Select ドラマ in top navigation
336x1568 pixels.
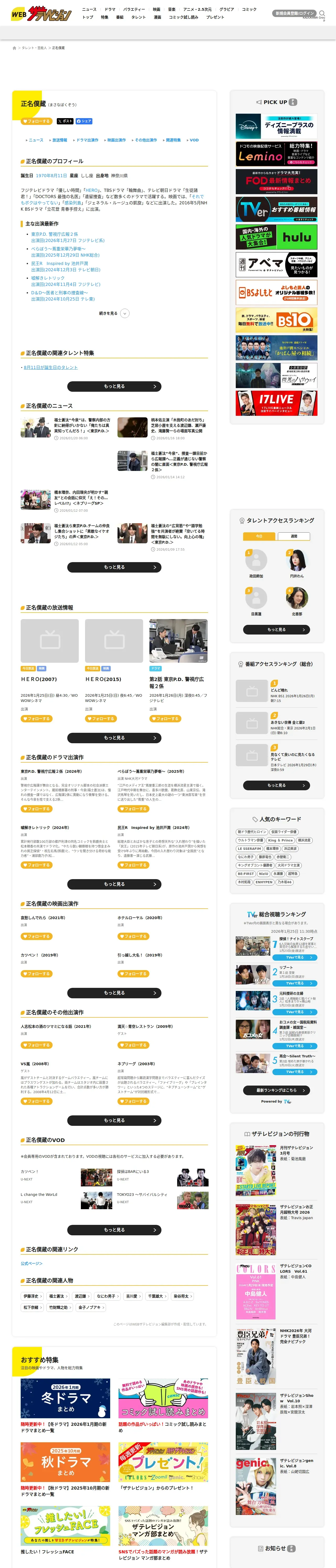pyautogui.click(x=110, y=10)
